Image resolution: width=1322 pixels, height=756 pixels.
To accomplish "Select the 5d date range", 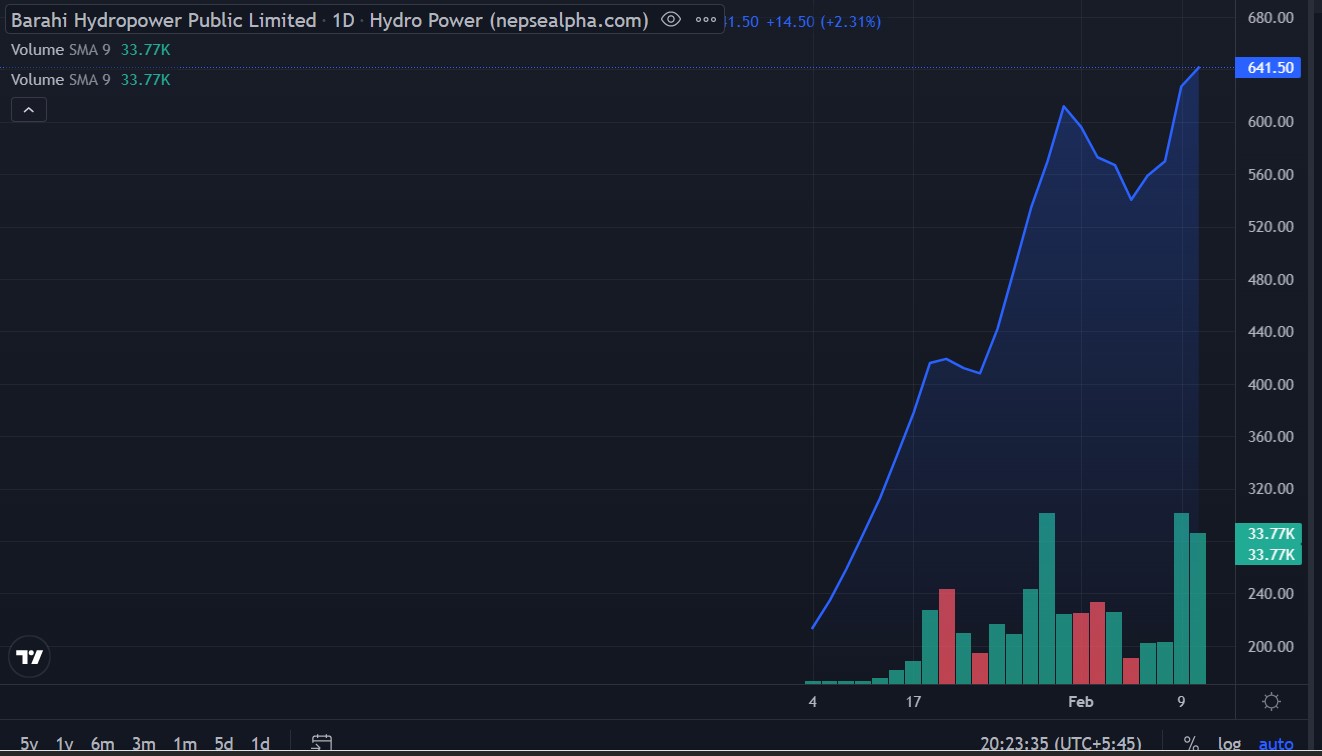I will pos(224,744).
